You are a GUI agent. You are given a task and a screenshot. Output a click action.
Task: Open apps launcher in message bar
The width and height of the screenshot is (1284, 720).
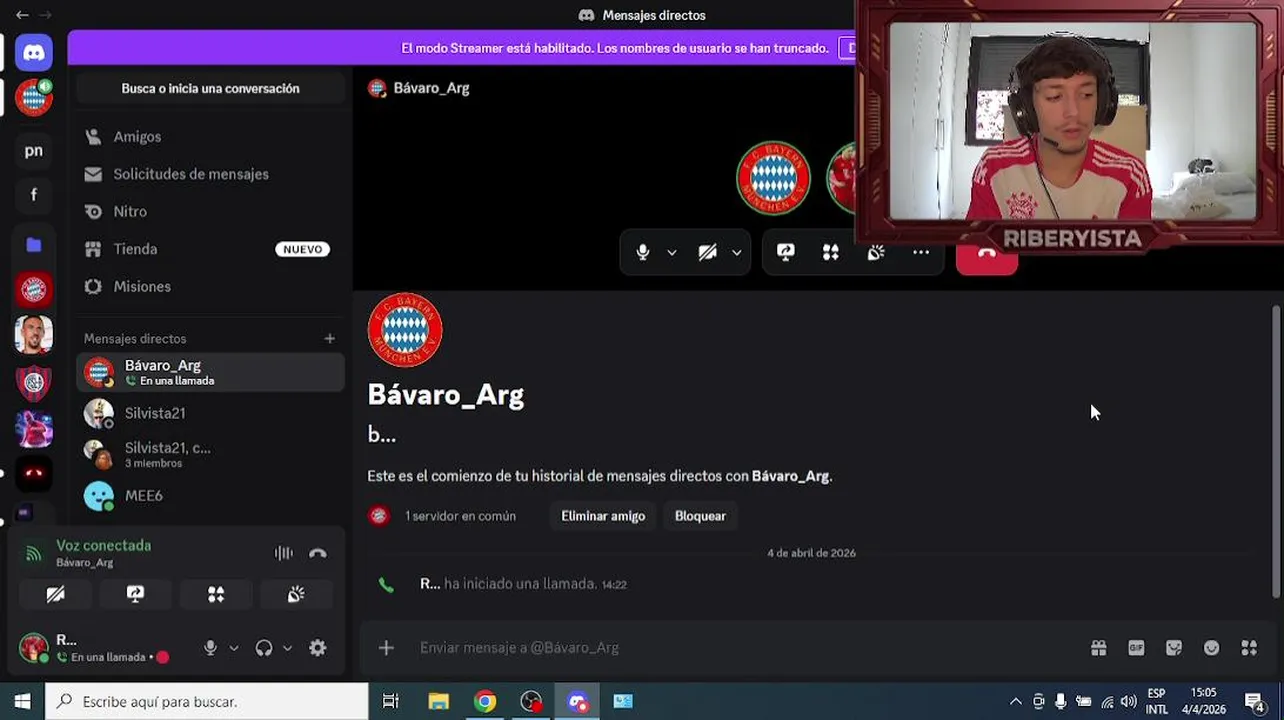[x=1249, y=648]
